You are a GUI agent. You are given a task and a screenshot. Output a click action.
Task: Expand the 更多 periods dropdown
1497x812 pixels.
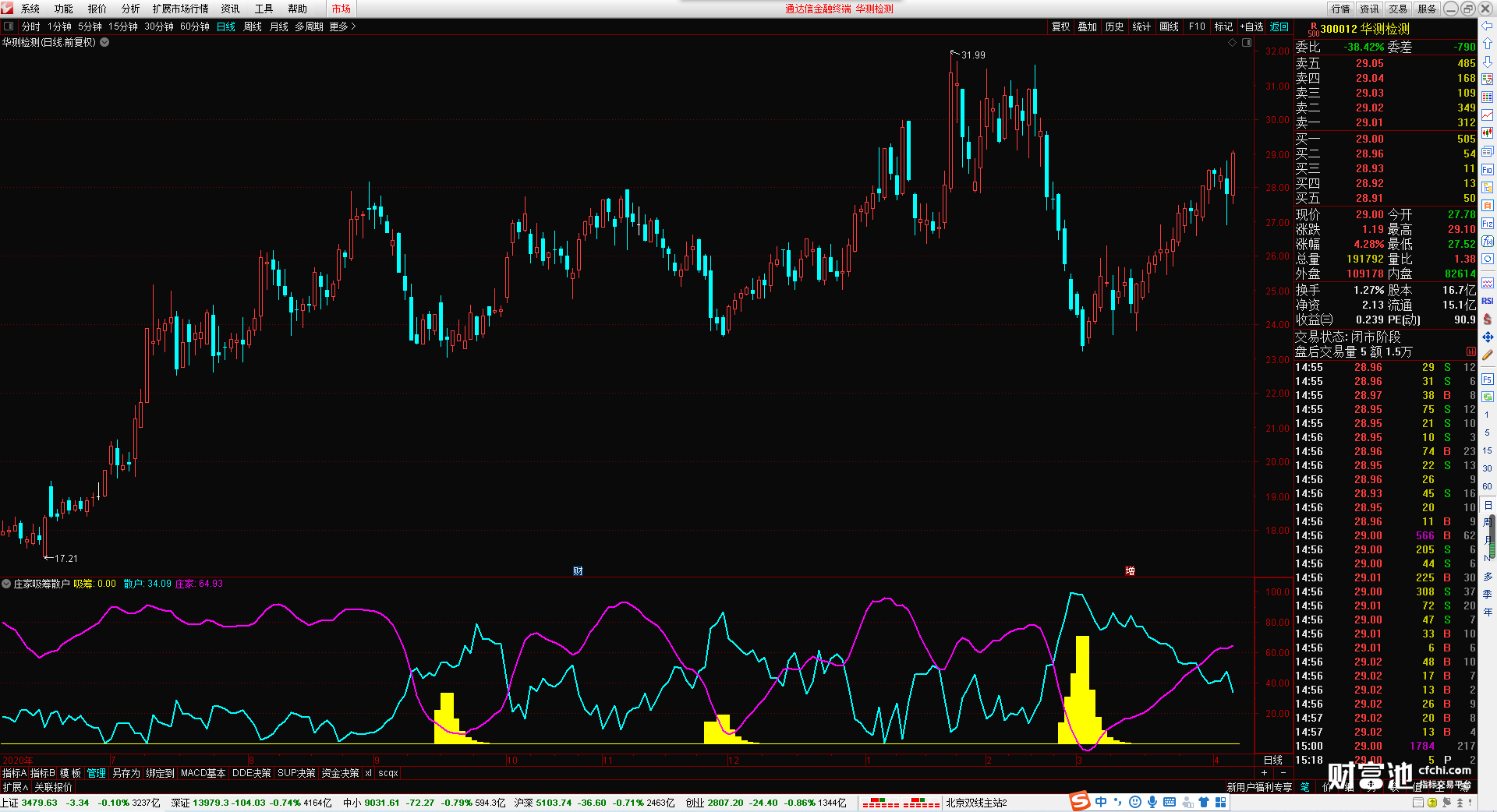[x=342, y=26]
